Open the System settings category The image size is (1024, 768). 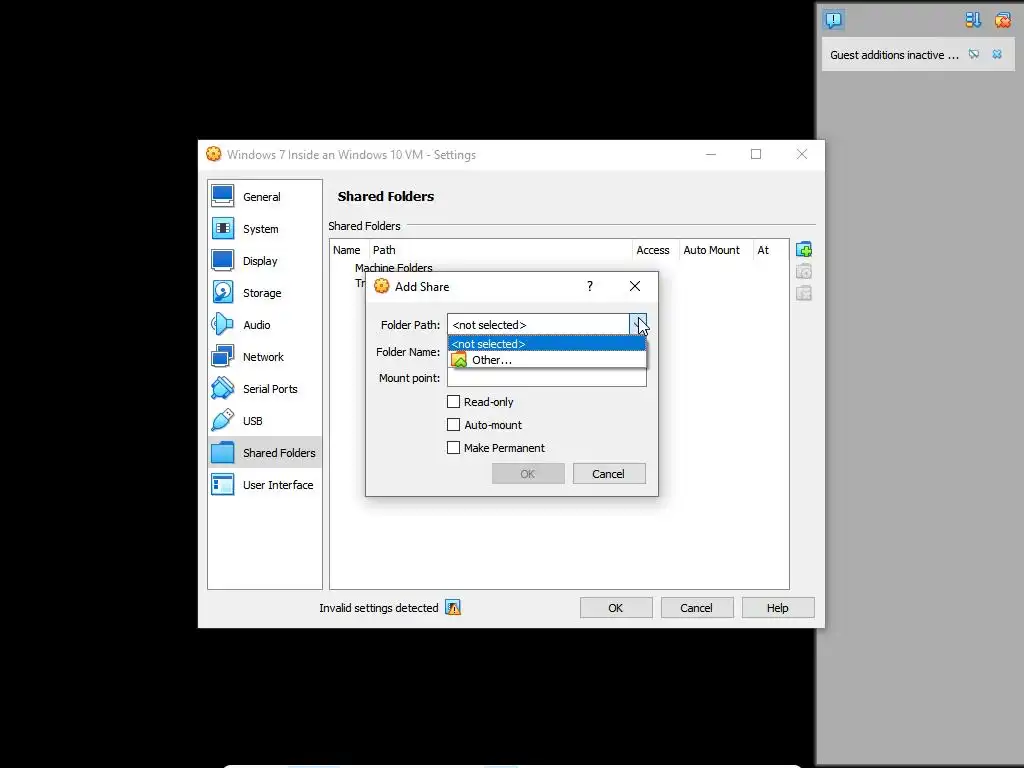(264, 229)
